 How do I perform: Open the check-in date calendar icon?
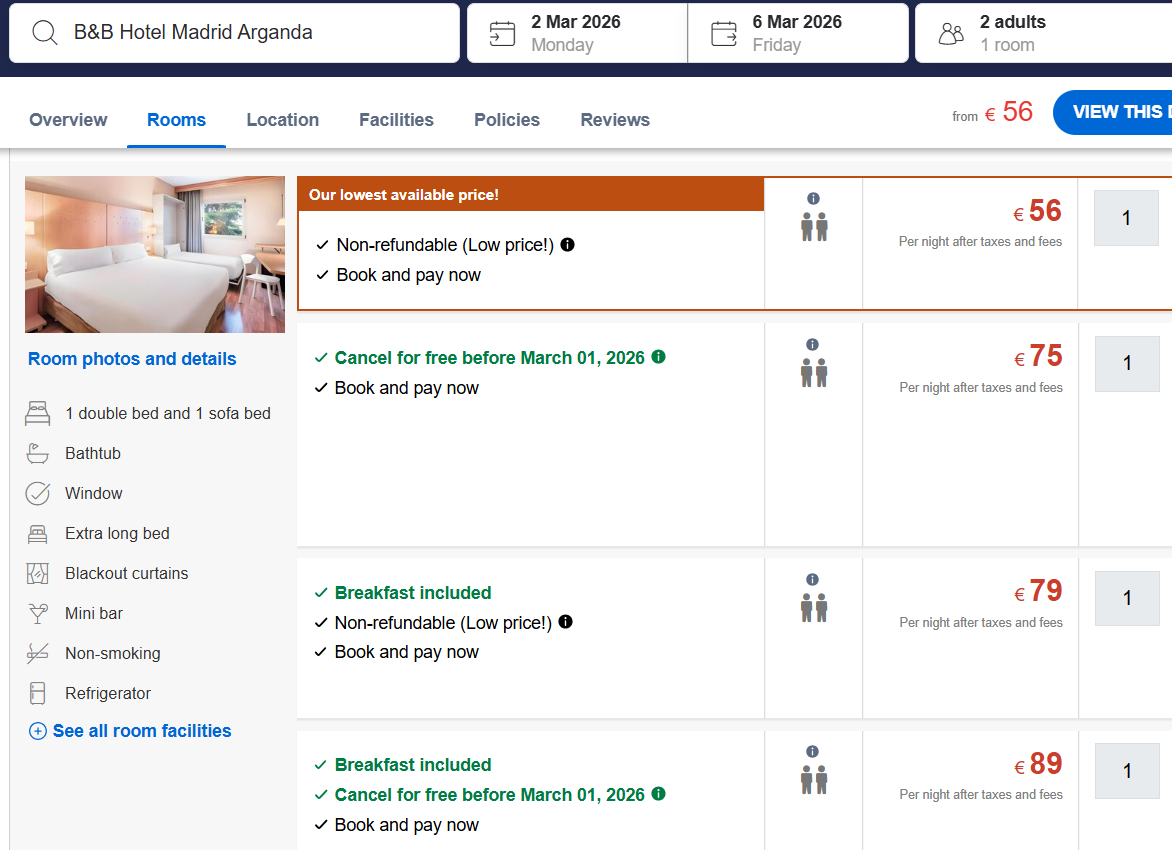502,34
